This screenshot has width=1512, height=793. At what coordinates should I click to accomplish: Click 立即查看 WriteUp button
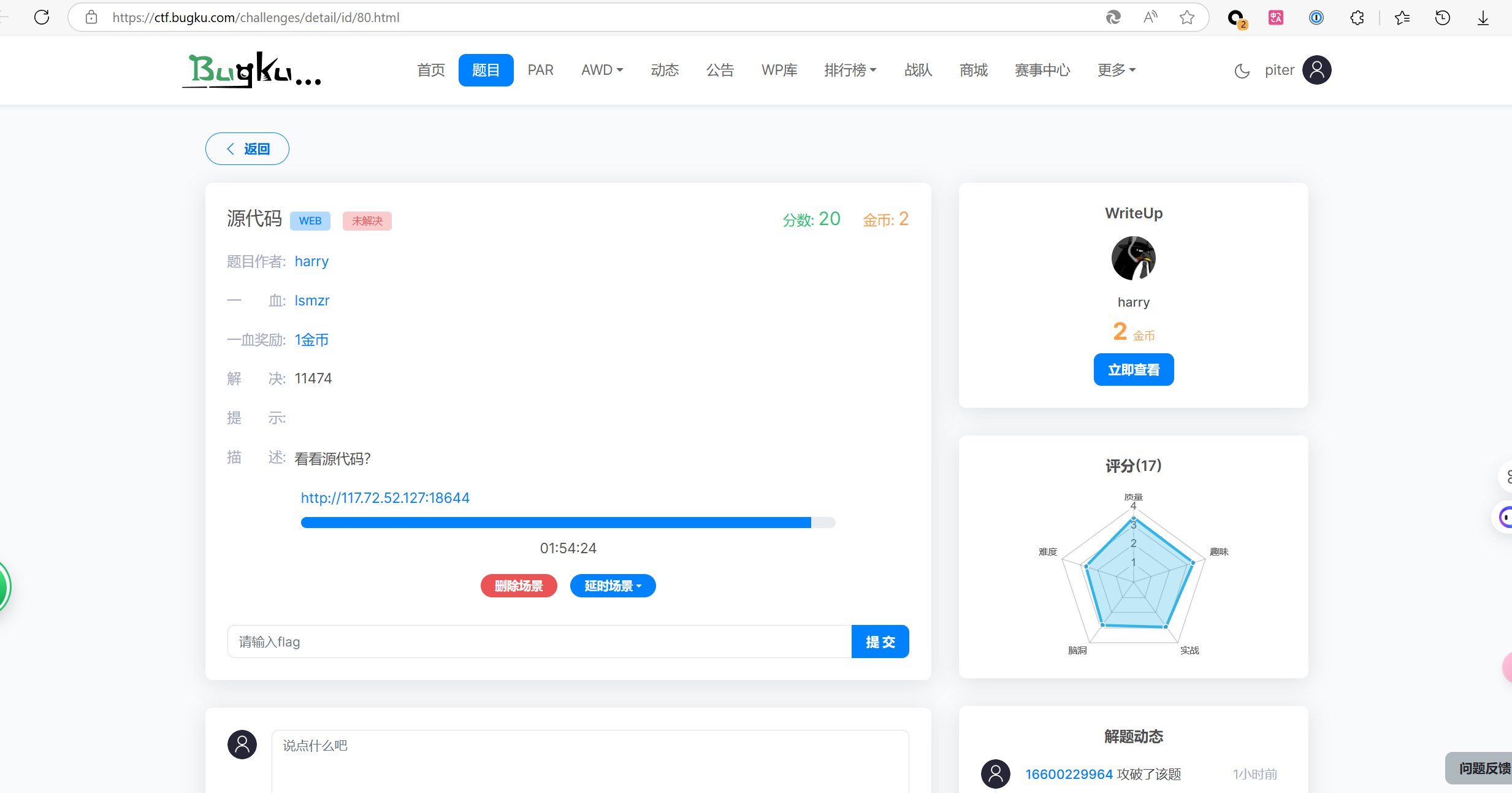click(1133, 369)
